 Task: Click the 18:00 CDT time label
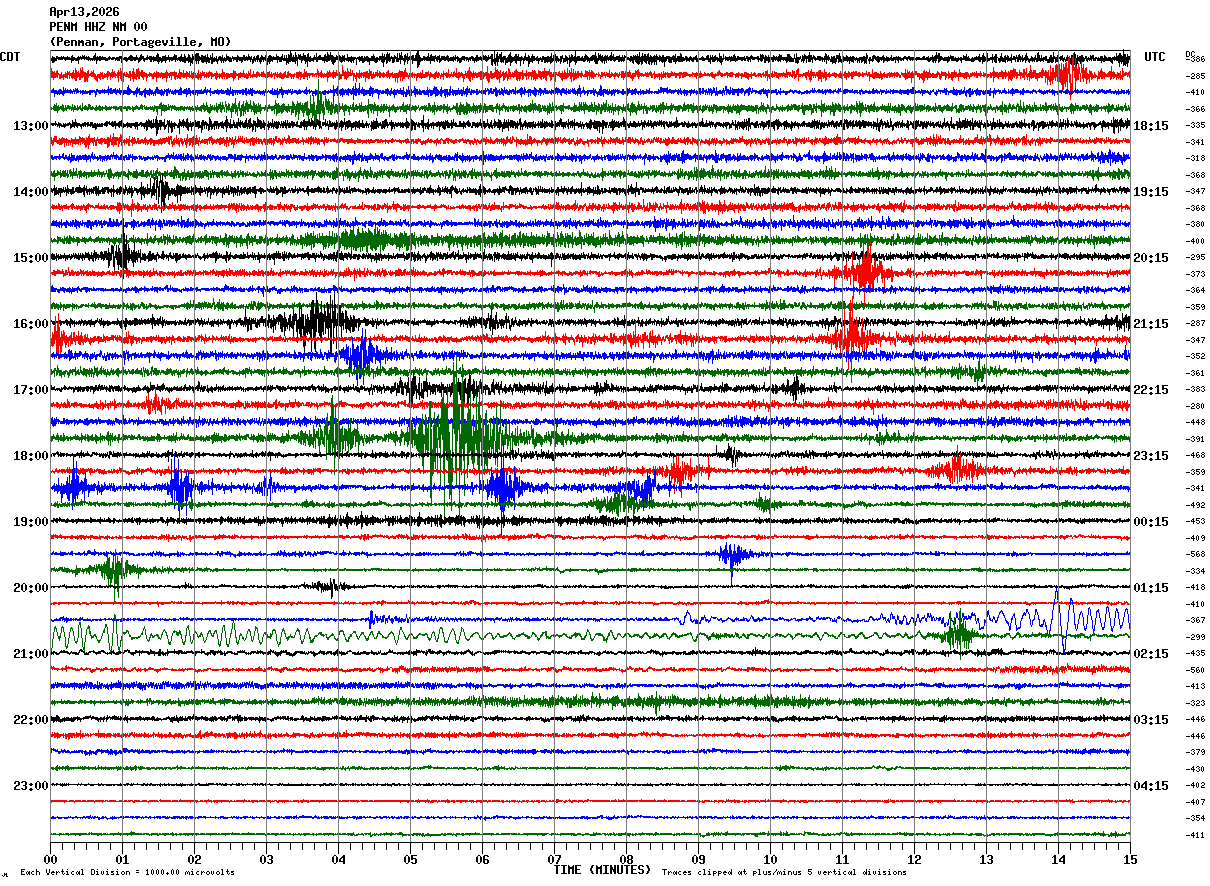31,456
